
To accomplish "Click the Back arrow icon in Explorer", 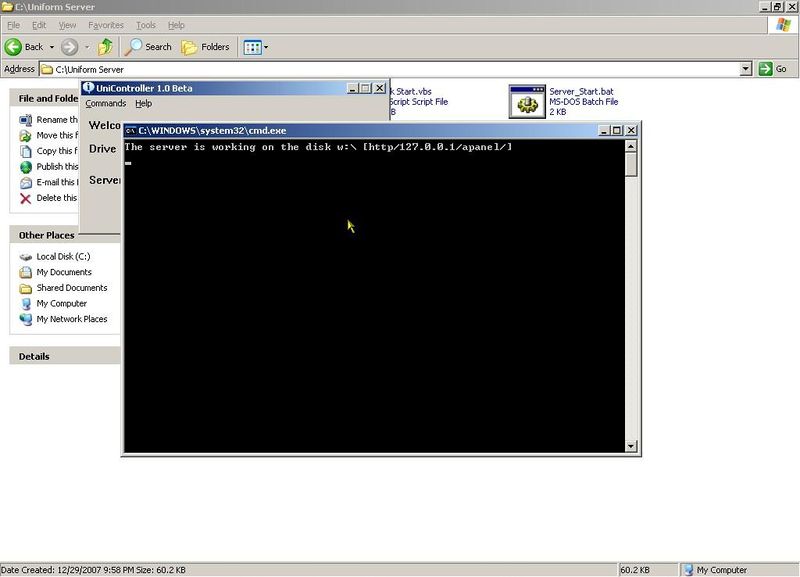I will click(13, 47).
